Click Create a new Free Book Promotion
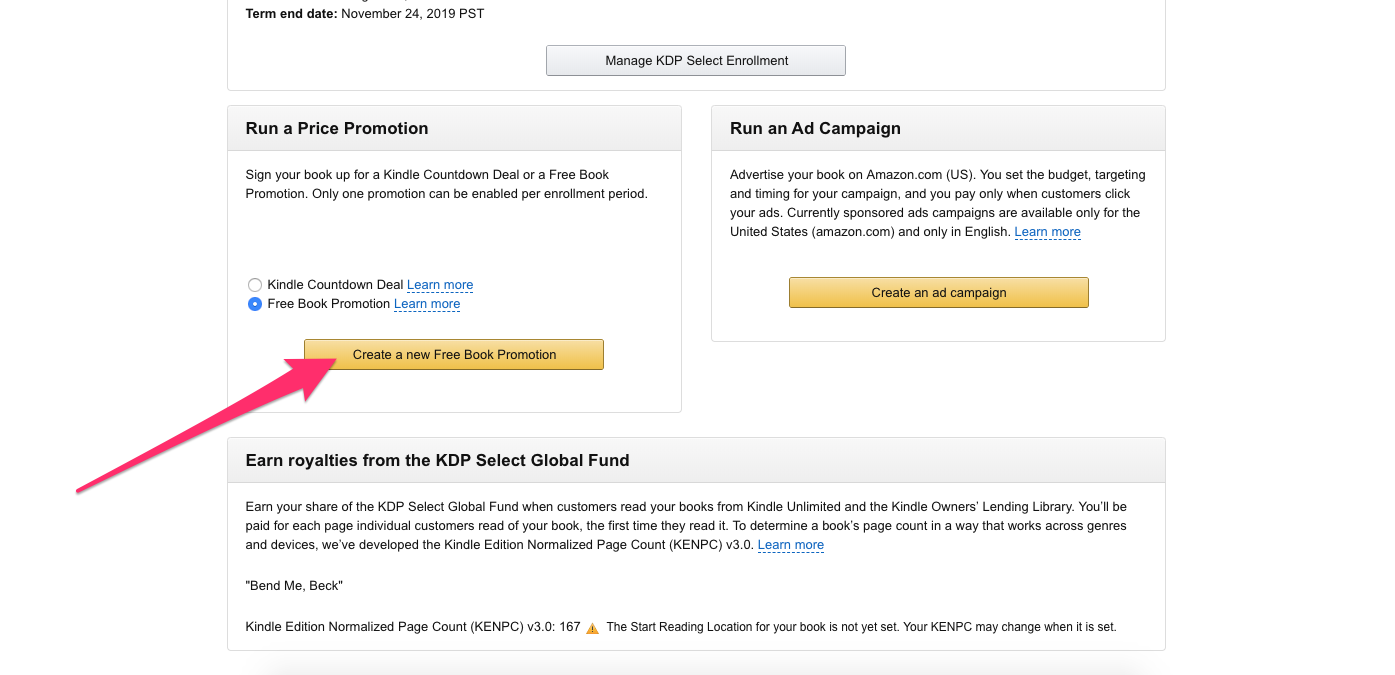 454,354
